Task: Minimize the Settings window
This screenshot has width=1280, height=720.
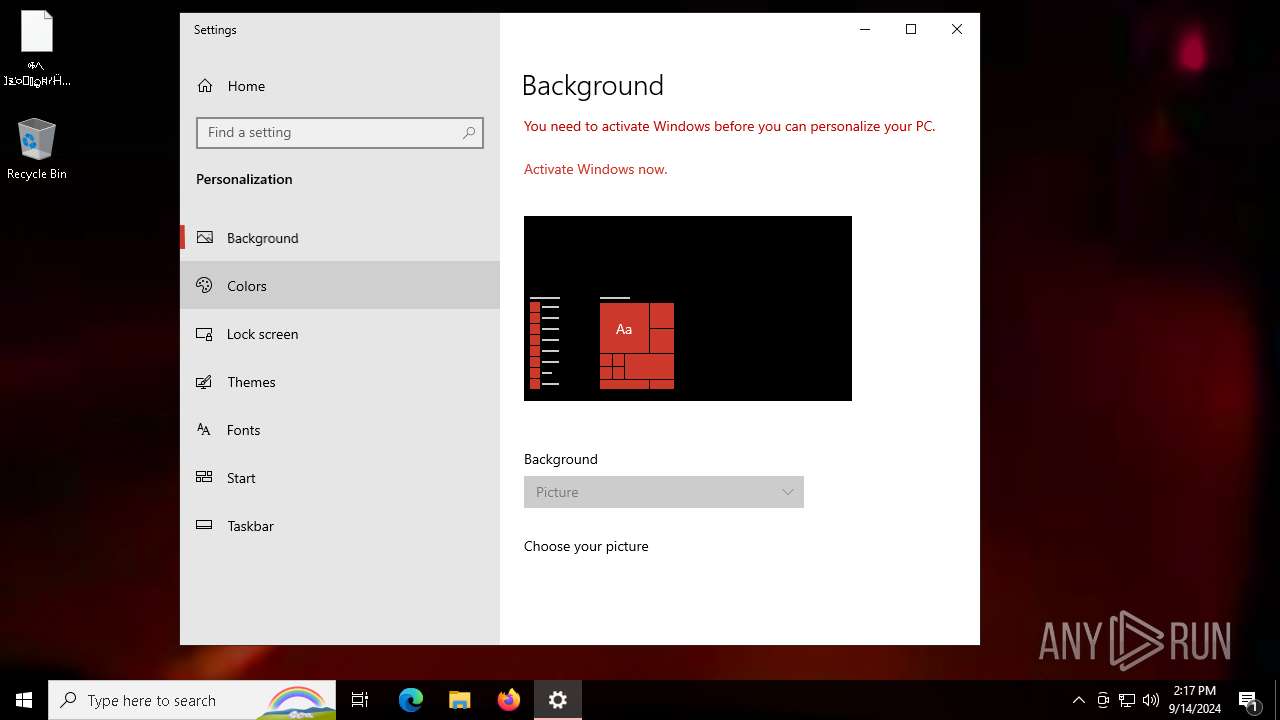Action: pyautogui.click(x=865, y=29)
